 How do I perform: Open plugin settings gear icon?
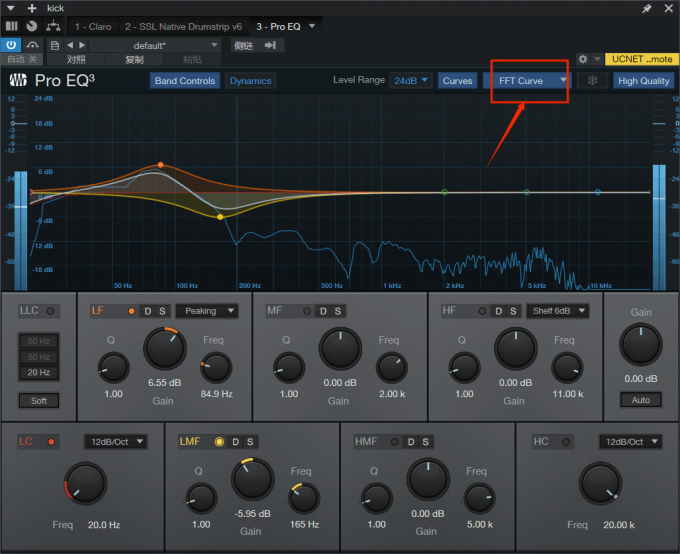[583, 59]
